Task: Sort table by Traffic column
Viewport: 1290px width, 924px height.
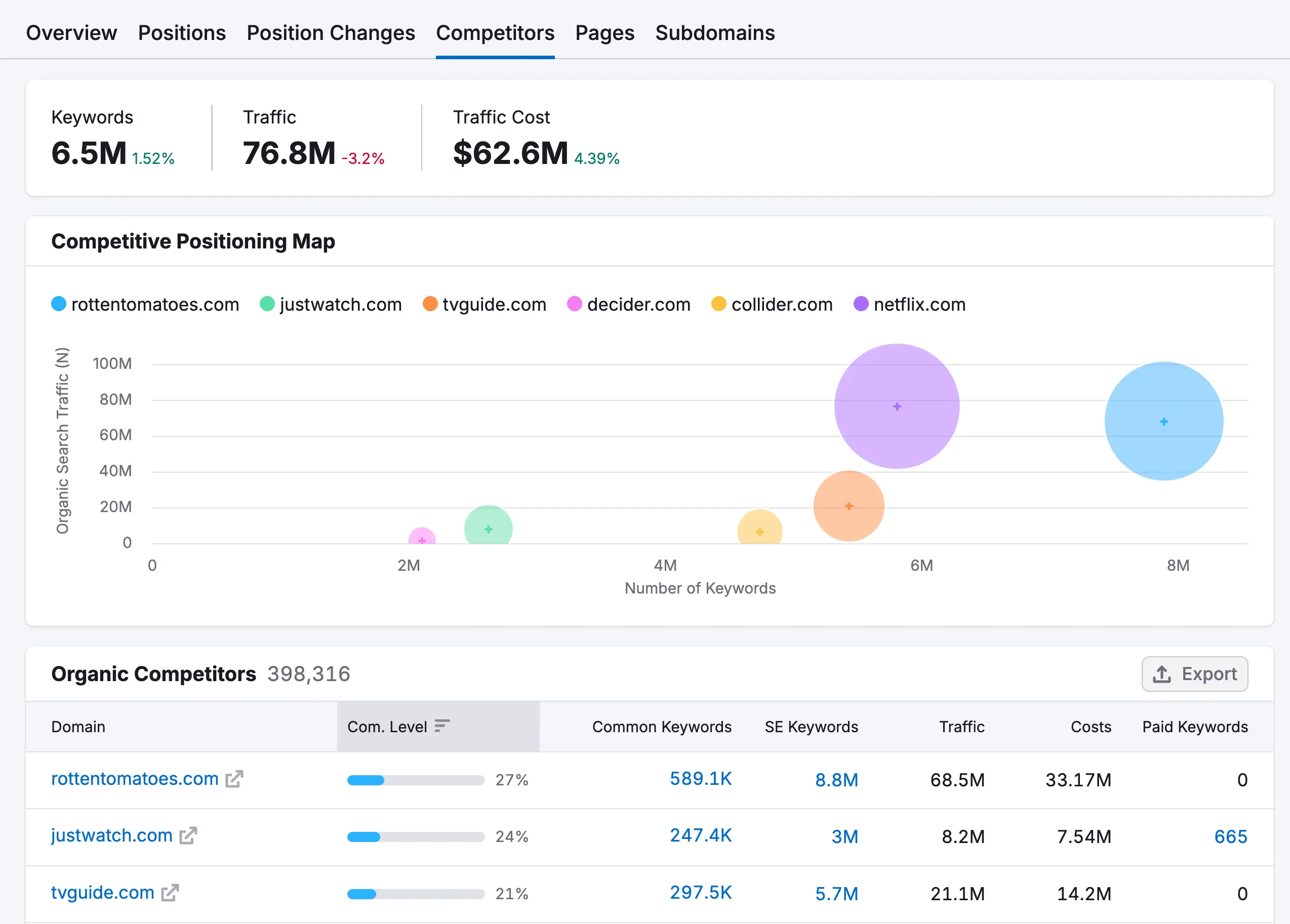Action: click(x=961, y=727)
